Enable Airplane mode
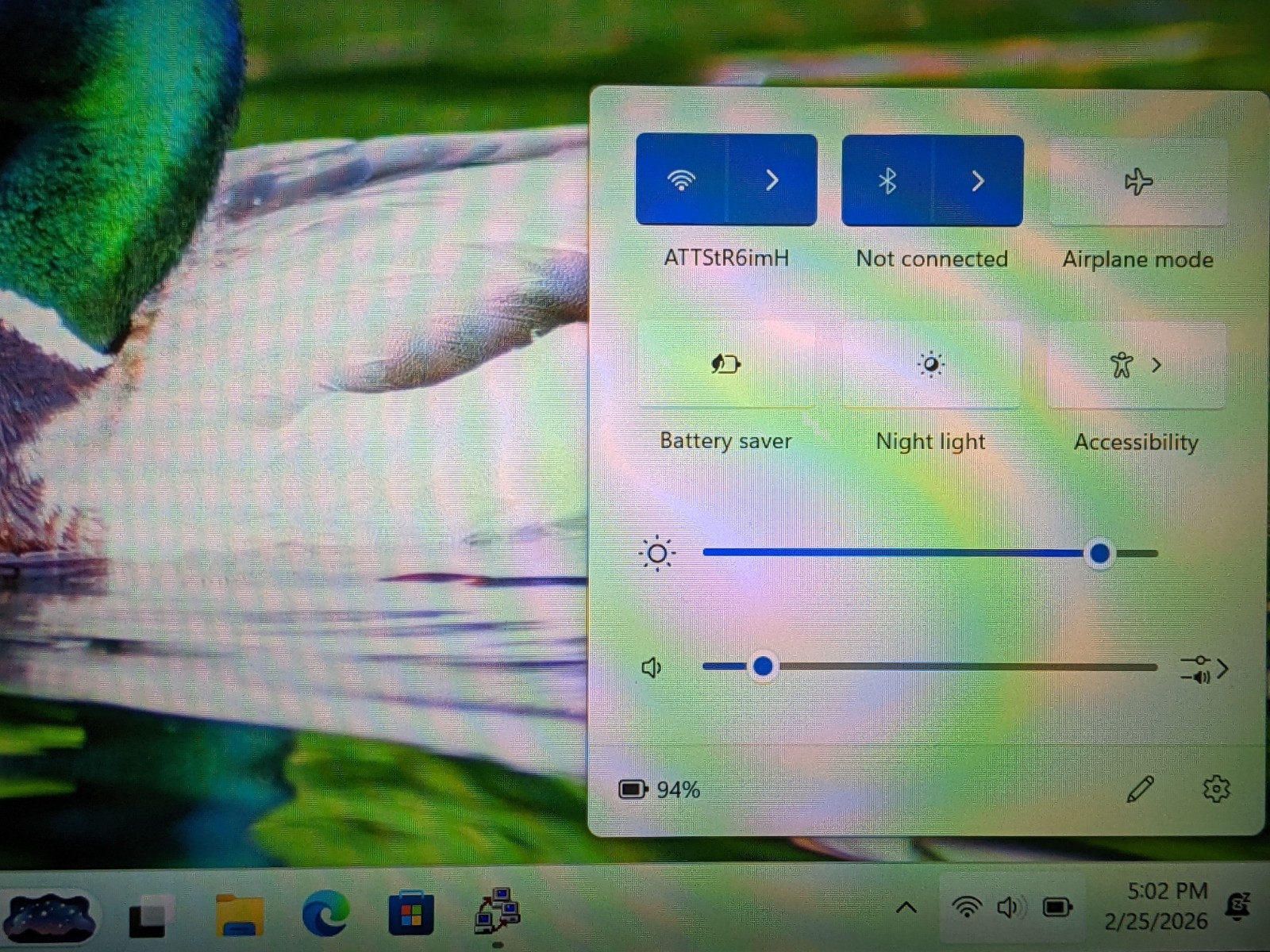This screenshot has width=1270, height=952. point(1137,182)
